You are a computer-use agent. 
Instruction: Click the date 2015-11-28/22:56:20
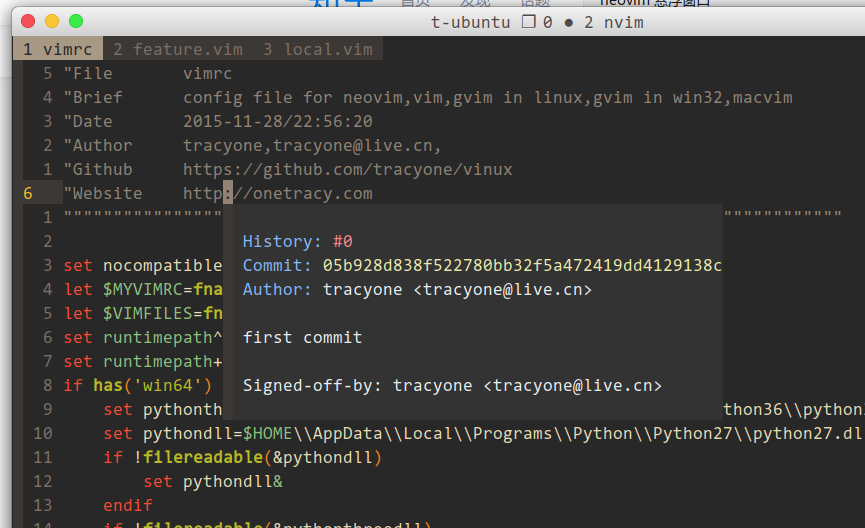click(277, 121)
